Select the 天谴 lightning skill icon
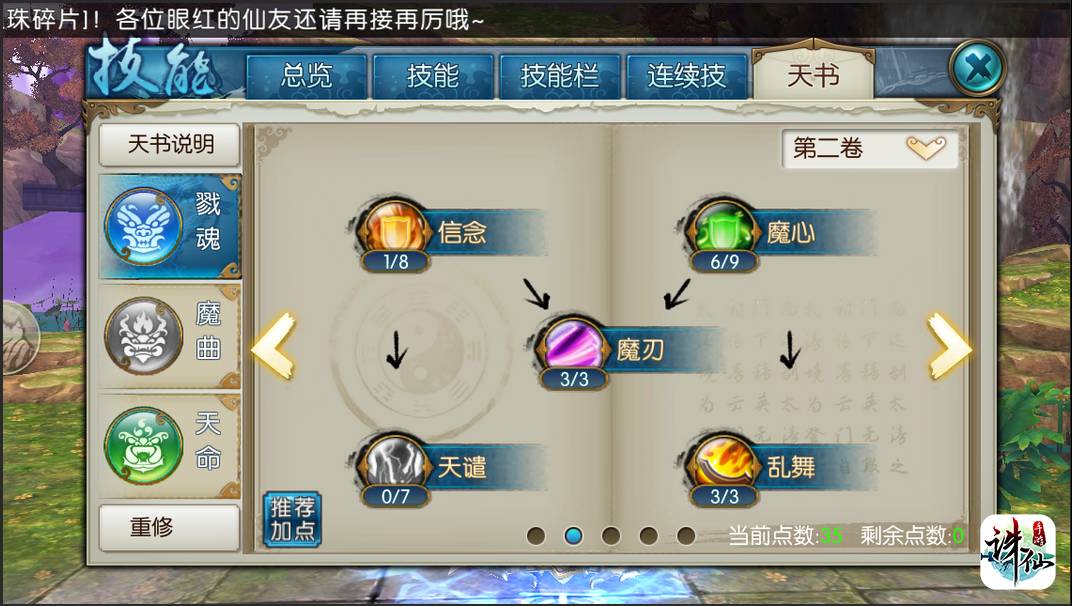This screenshot has height=606, width=1072. [x=394, y=464]
